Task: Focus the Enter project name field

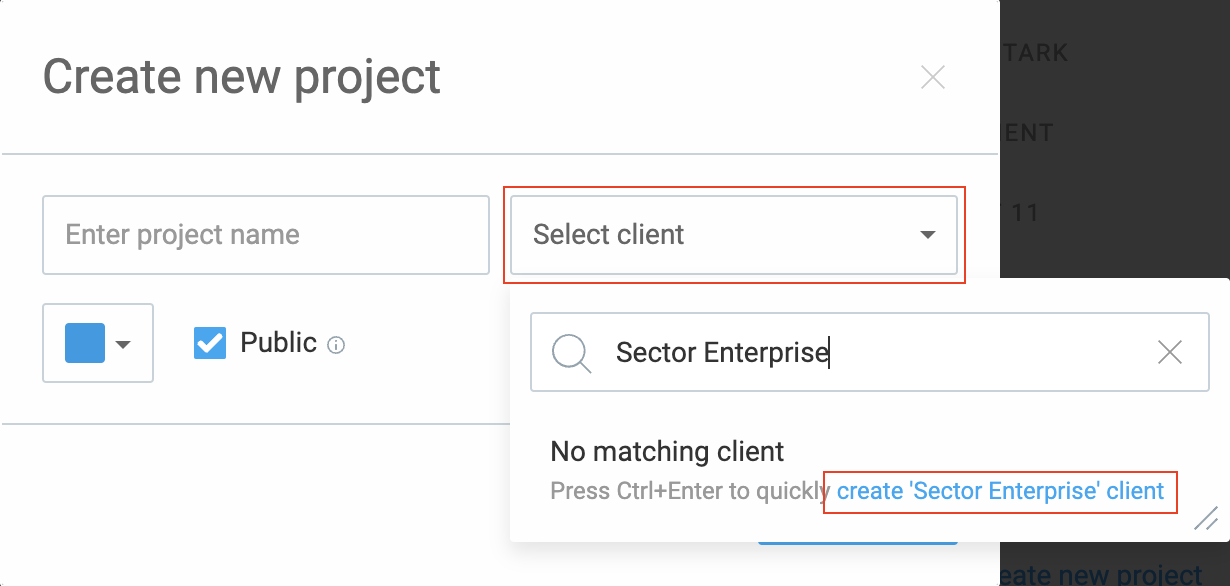Action: pos(265,235)
